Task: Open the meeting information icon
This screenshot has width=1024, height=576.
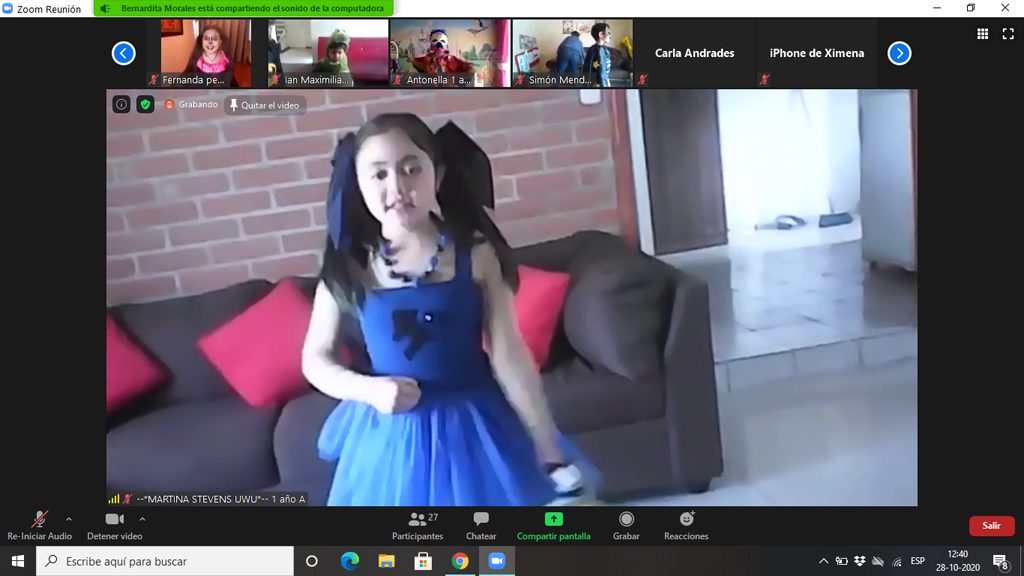Action: tap(121, 104)
